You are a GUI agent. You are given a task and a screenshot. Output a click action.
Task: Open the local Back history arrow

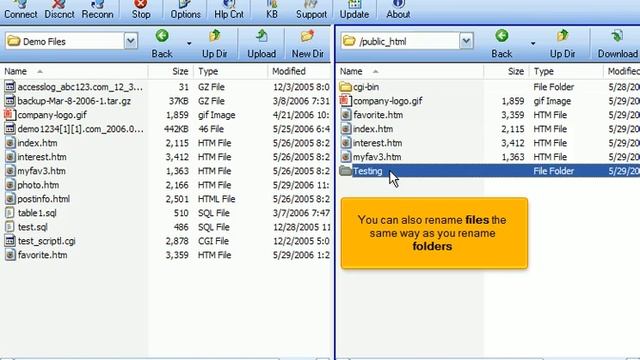[x=189, y=43]
